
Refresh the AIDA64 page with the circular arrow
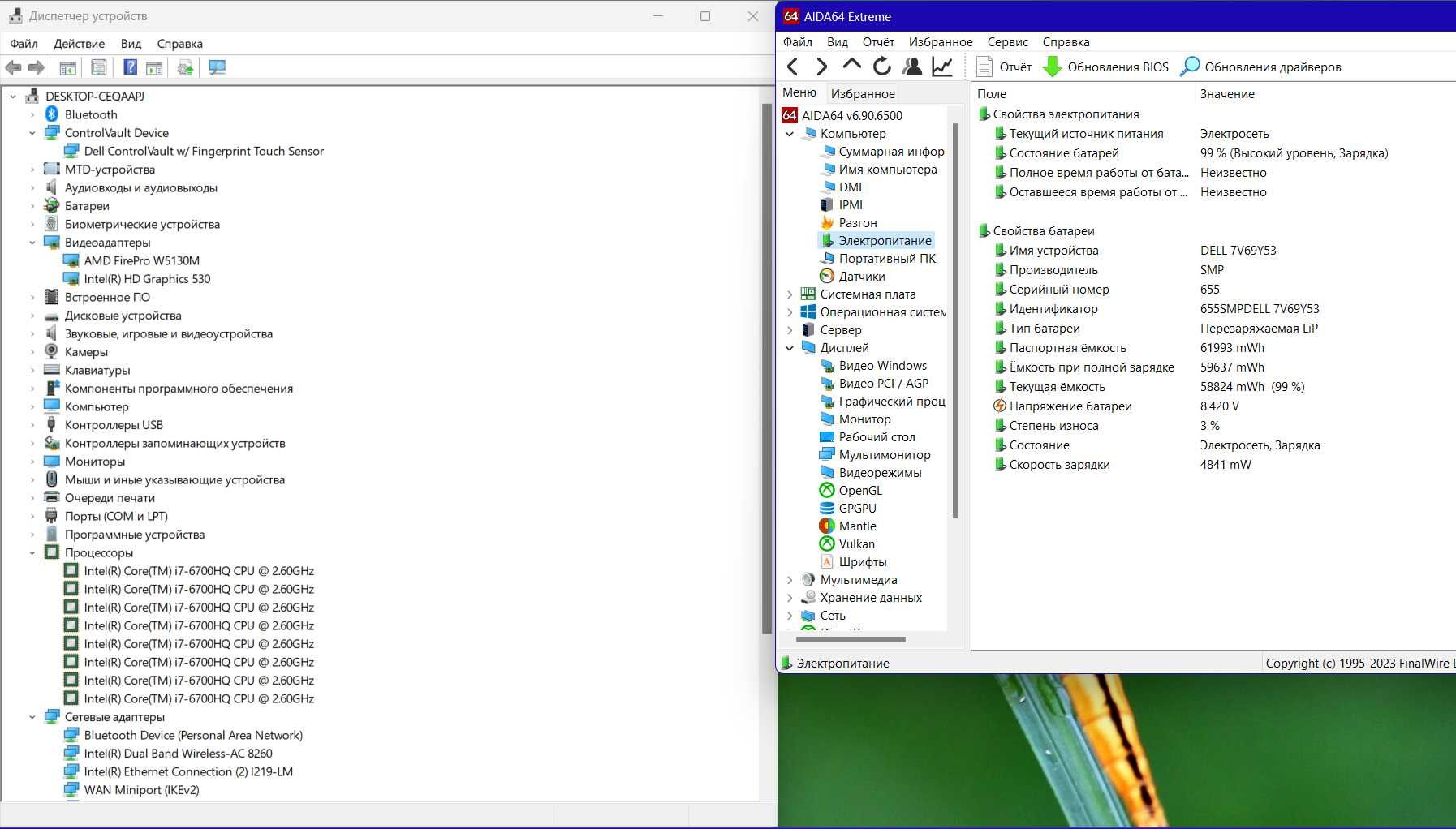[882, 67]
